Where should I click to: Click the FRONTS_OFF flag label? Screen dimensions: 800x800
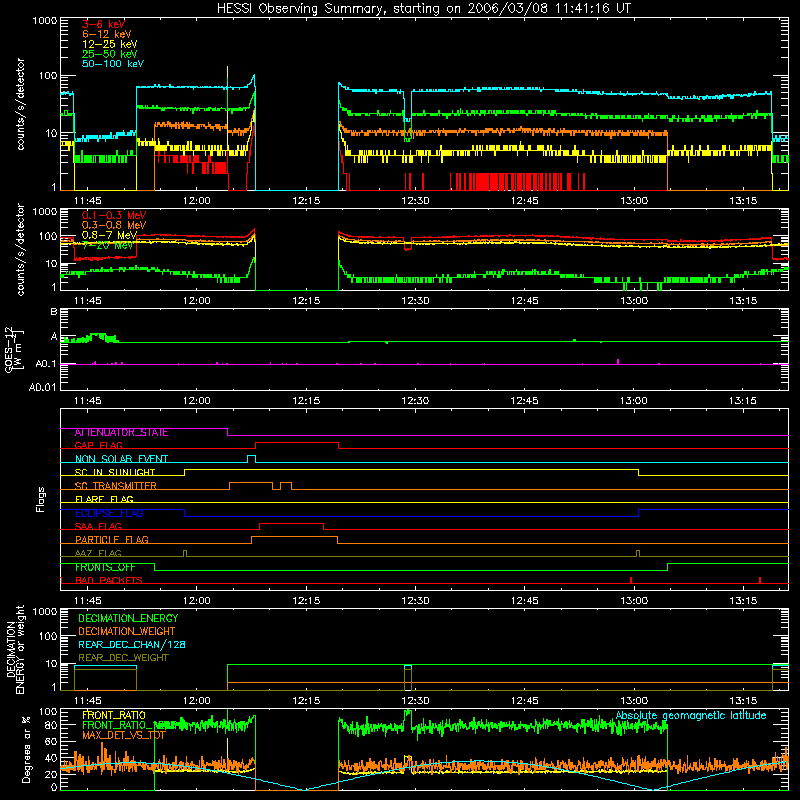coord(105,567)
